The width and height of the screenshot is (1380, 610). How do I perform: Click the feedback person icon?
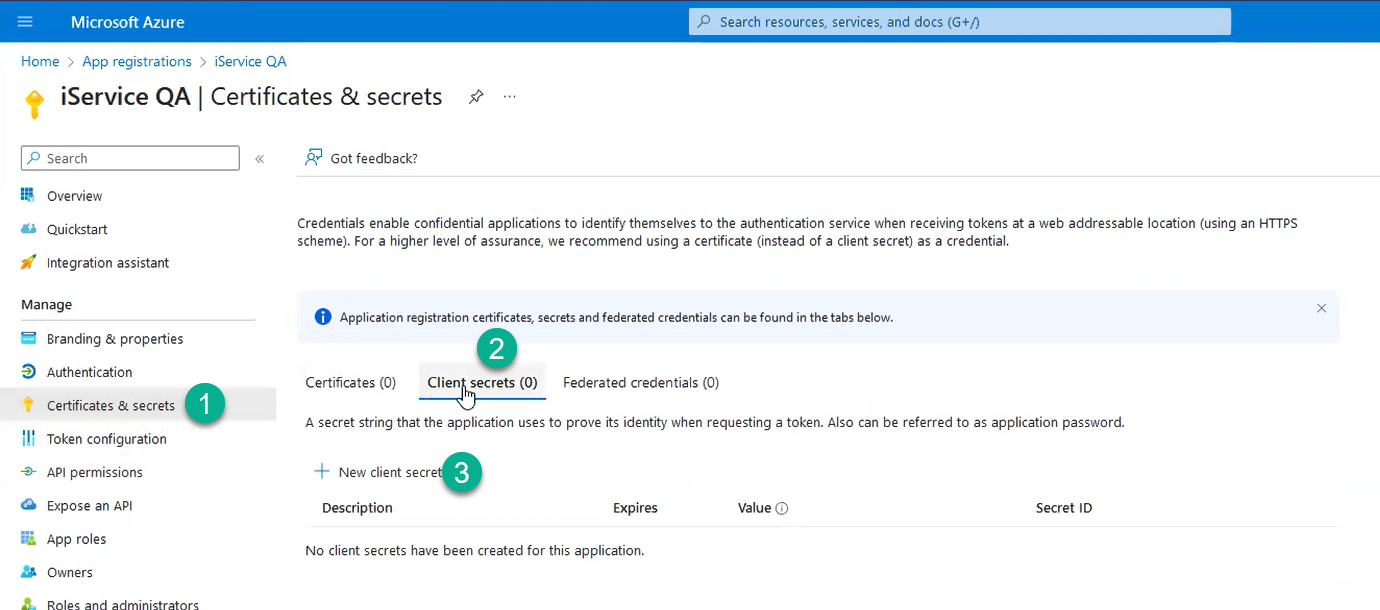314,158
